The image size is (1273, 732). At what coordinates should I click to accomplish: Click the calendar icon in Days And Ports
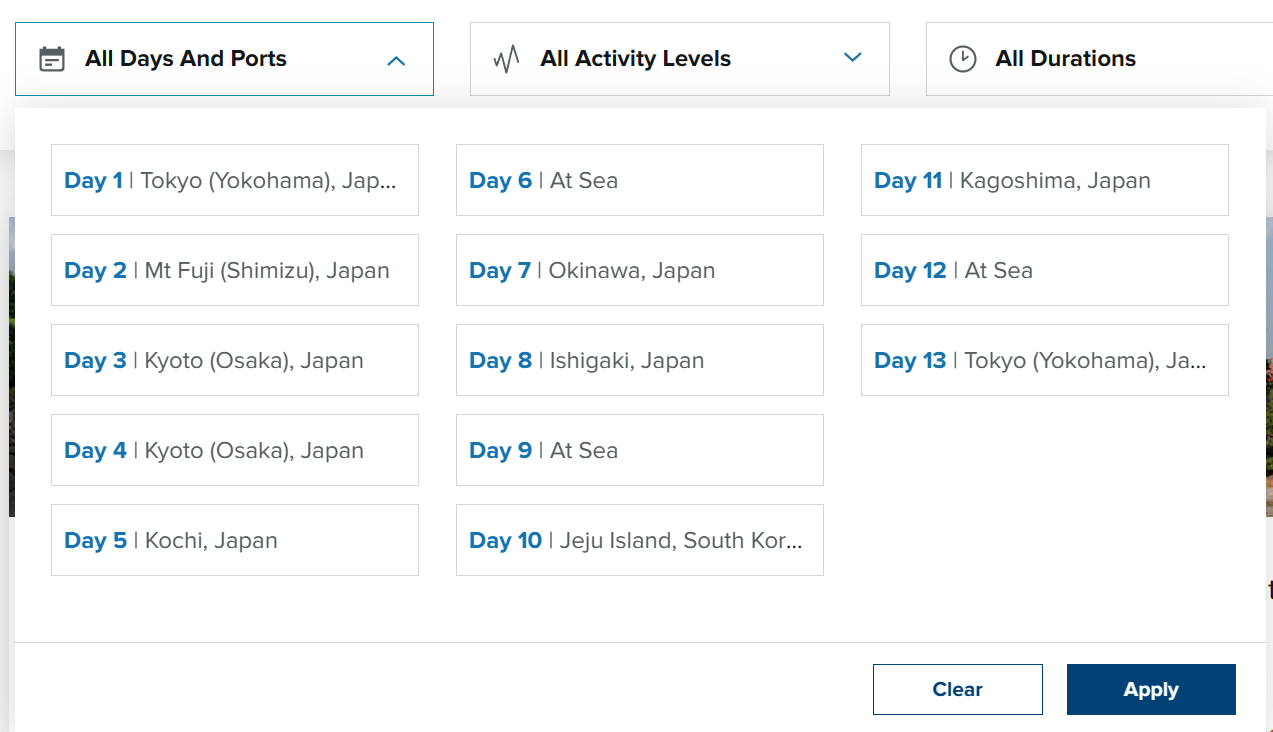tap(51, 59)
